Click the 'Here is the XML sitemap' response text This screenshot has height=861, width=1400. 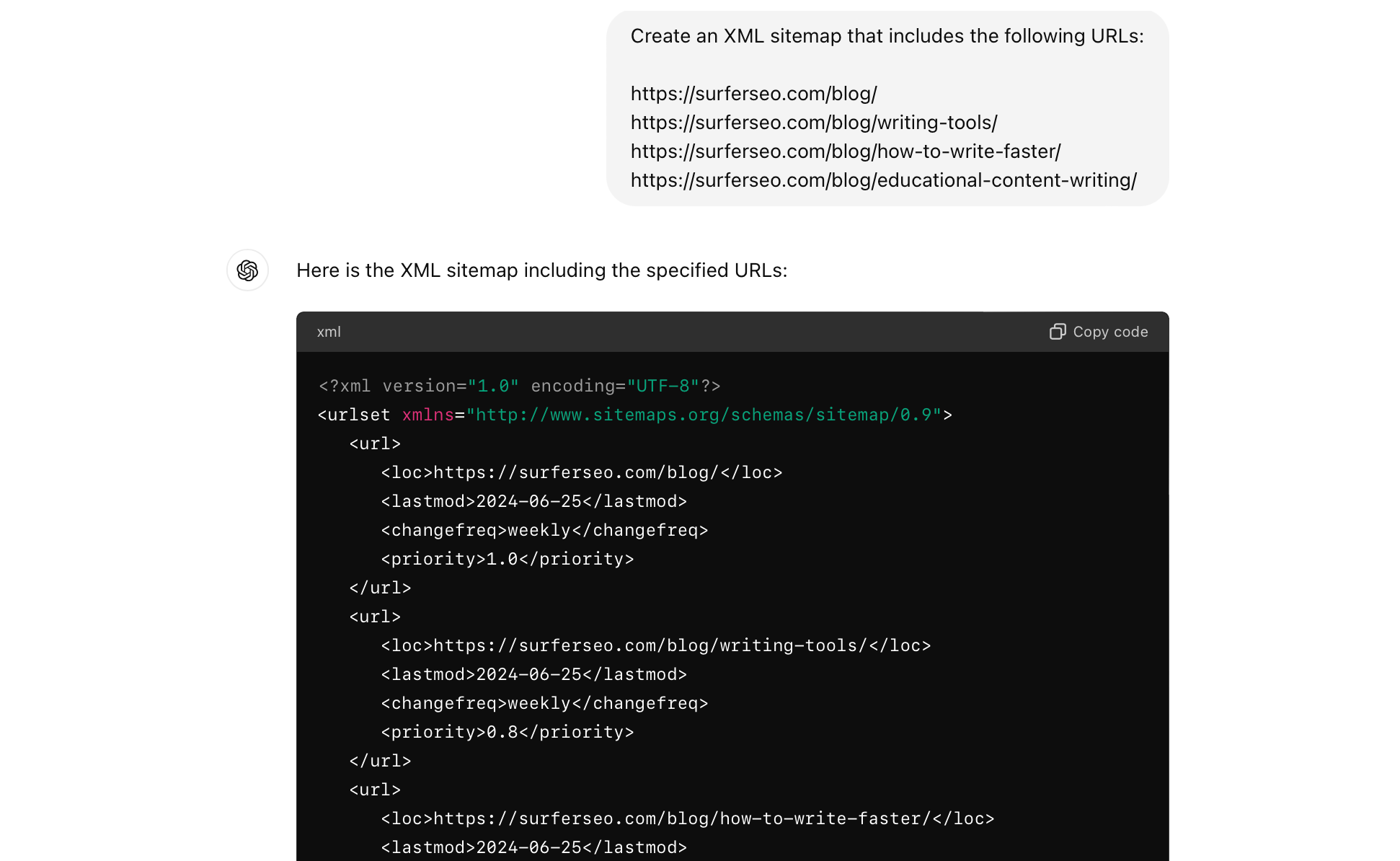tap(541, 270)
